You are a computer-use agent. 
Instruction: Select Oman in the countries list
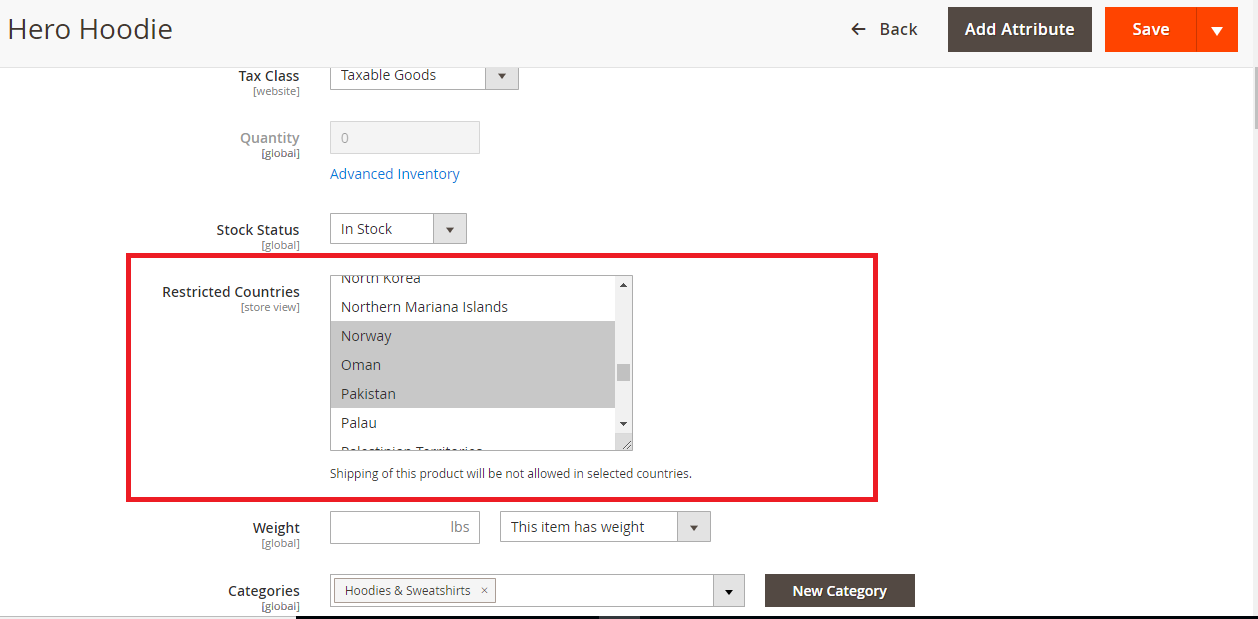tap(361, 365)
